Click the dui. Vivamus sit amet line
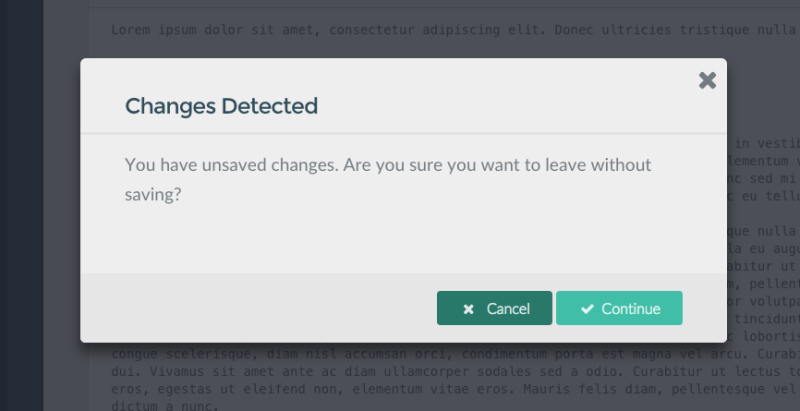 tap(455, 372)
